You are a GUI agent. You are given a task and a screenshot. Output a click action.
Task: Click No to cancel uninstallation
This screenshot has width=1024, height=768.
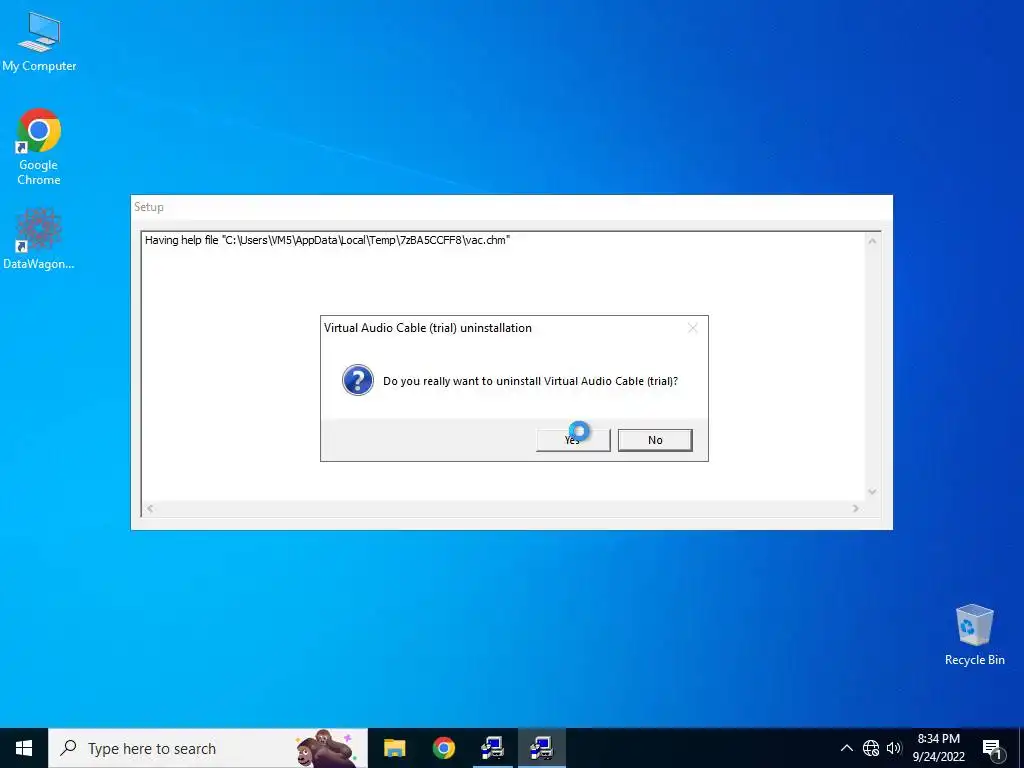click(655, 440)
